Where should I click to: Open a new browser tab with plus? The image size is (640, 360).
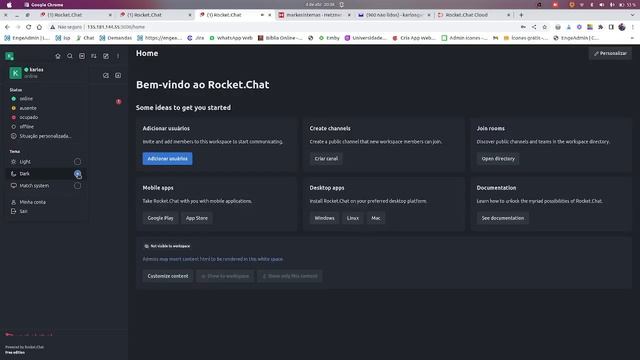click(x=521, y=15)
